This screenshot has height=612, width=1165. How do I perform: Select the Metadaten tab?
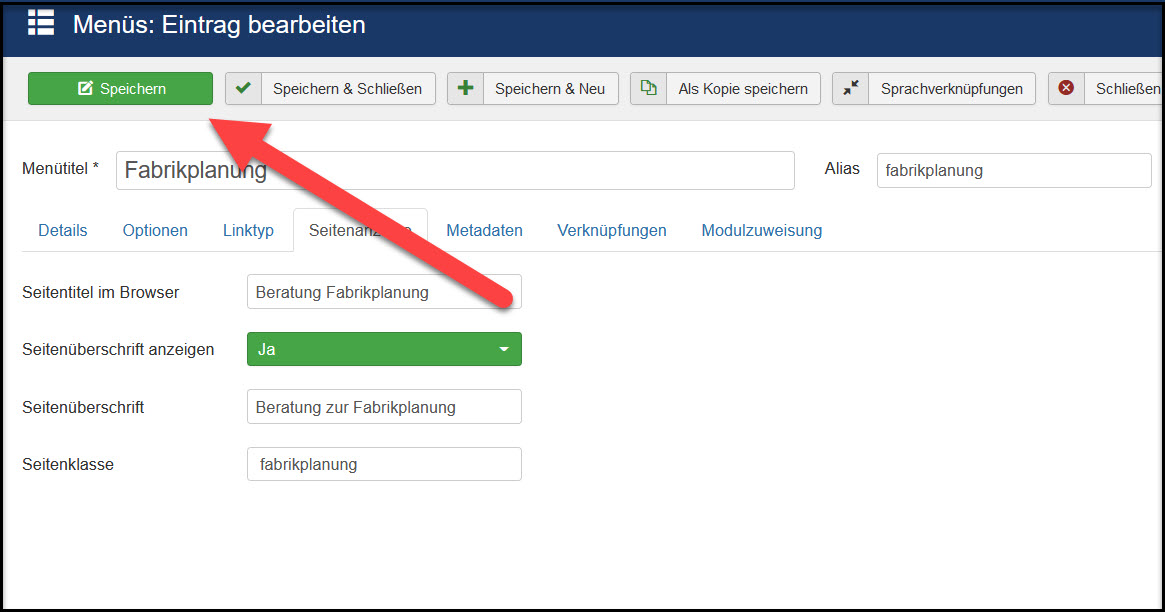[x=484, y=230]
